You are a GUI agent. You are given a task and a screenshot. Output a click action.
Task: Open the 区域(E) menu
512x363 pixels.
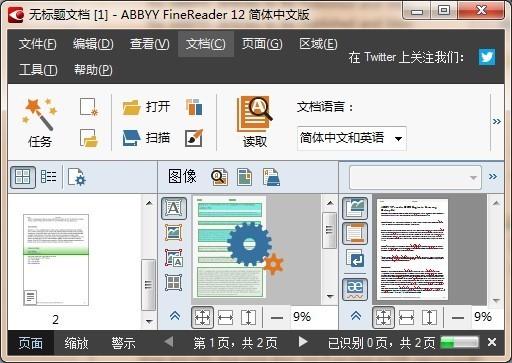318,44
